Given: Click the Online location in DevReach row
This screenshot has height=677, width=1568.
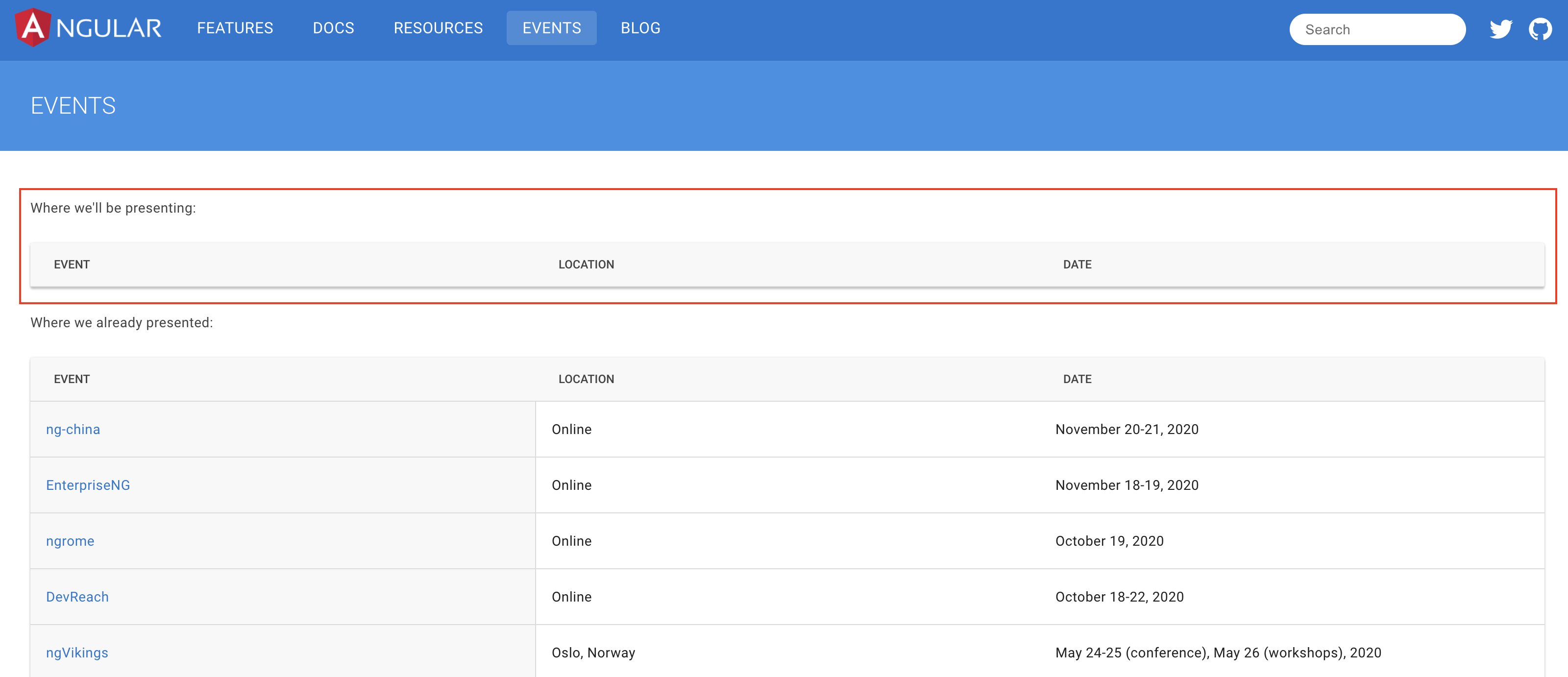Looking at the screenshot, I should 571,597.
